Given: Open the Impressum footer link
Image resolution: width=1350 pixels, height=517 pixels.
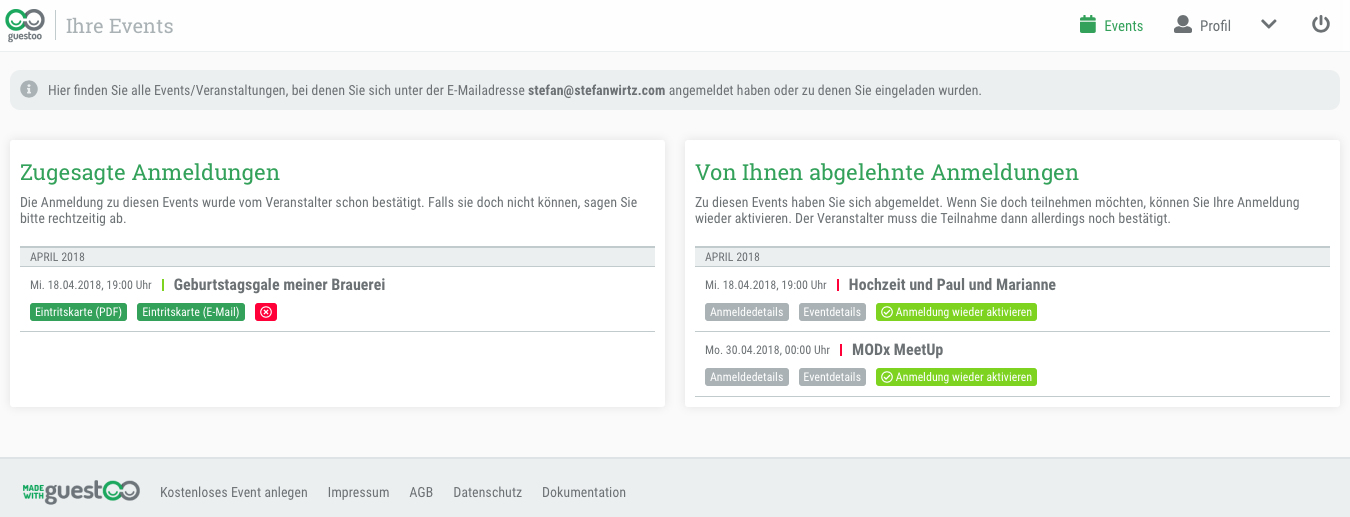Looking at the screenshot, I should point(358,492).
